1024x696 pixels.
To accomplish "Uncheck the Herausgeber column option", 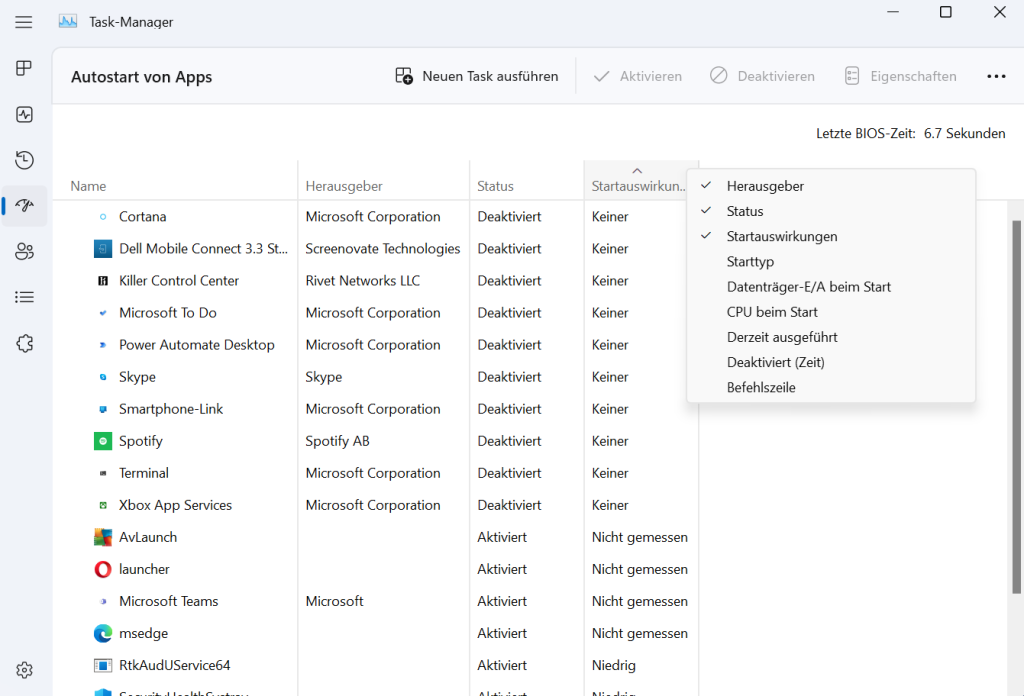I will tap(831, 186).
